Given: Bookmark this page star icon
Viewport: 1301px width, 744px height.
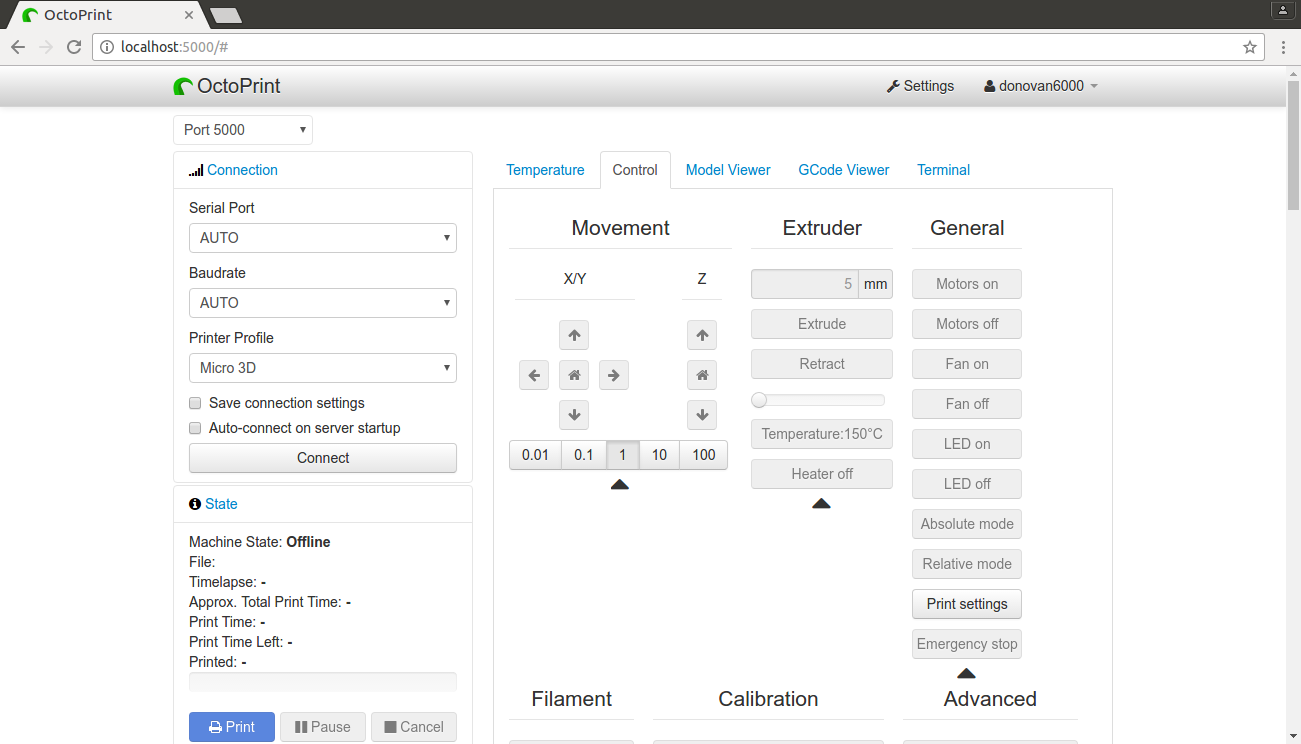Looking at the screenshot, I should click(x=1250, y=47).
